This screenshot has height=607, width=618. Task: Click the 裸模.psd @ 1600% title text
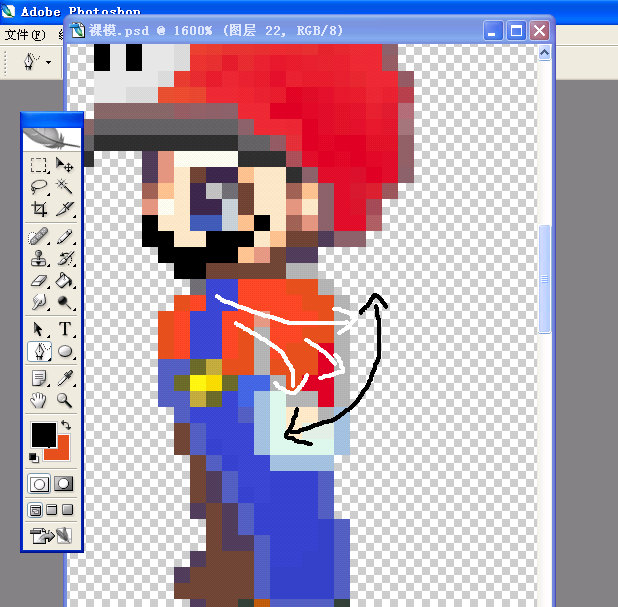151,30
